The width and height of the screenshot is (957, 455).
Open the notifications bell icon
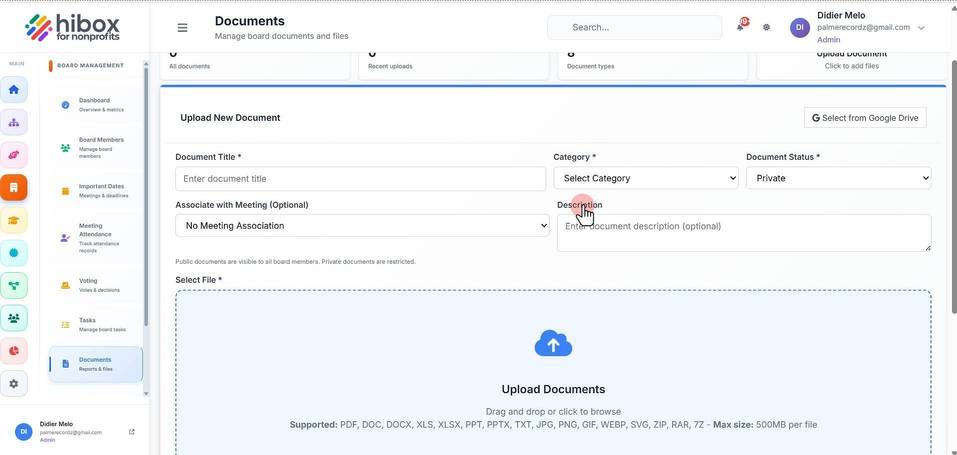740,27
